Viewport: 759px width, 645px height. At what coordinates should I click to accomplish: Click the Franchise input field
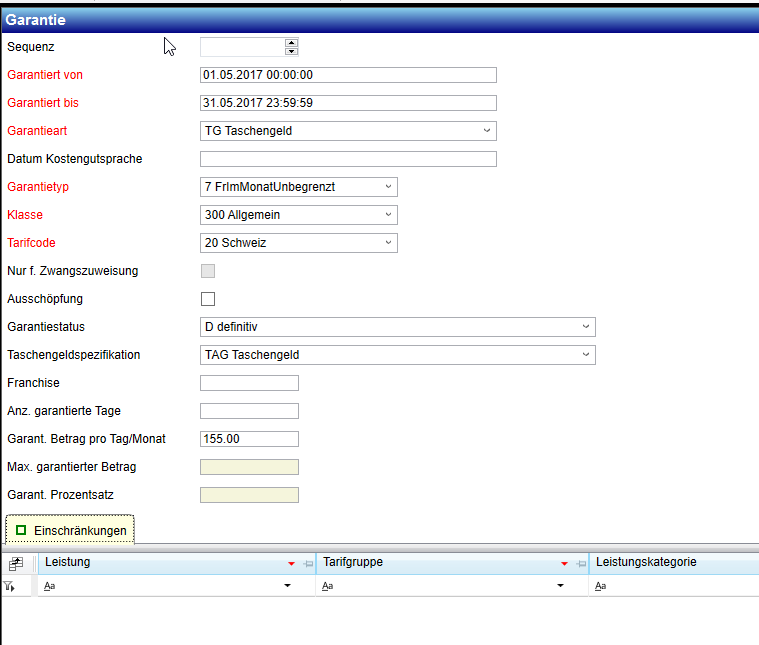click(249, 383)
